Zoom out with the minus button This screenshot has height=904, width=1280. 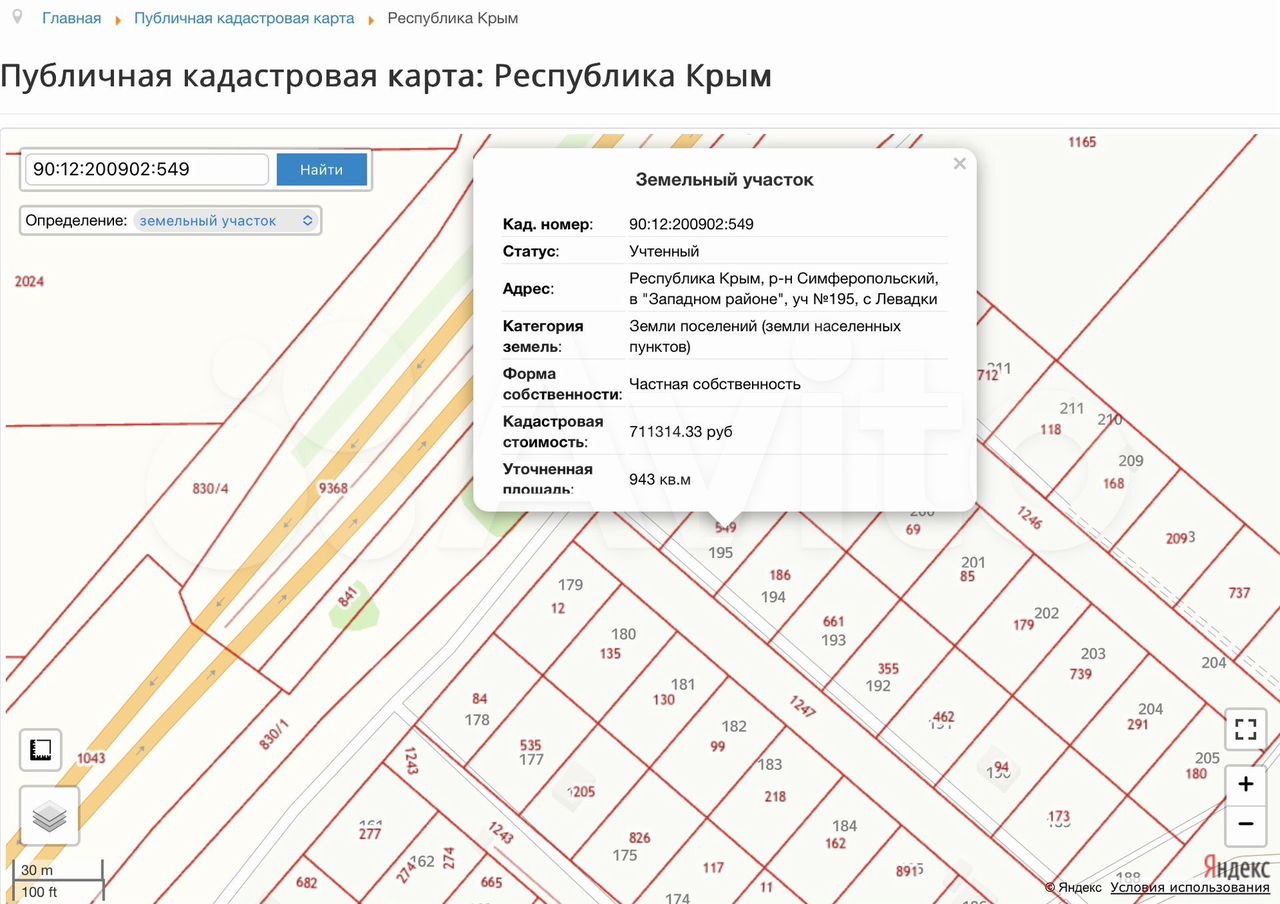tap(1245, 824)
